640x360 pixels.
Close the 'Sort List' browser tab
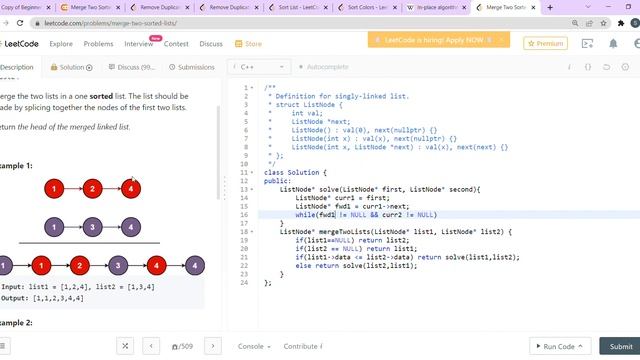tap(326, 7)
